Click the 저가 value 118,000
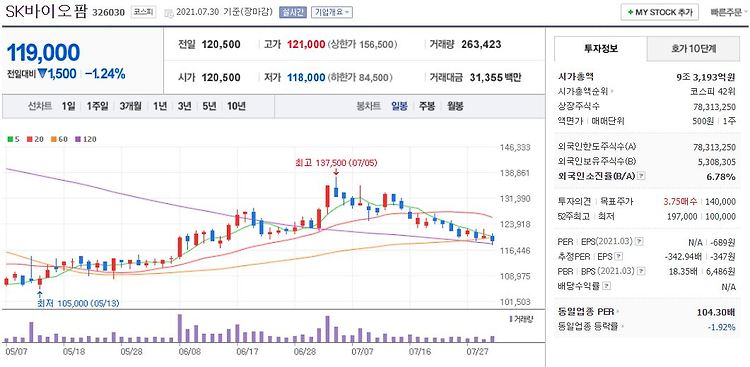 306,78
